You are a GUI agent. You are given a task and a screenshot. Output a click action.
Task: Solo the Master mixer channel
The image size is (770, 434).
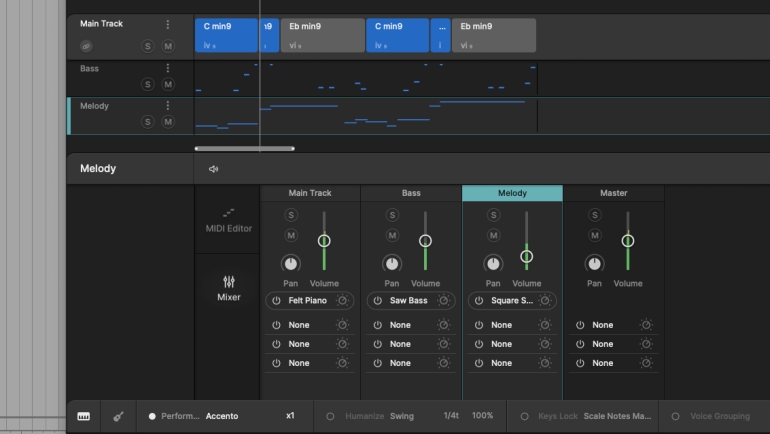[595, 215]
